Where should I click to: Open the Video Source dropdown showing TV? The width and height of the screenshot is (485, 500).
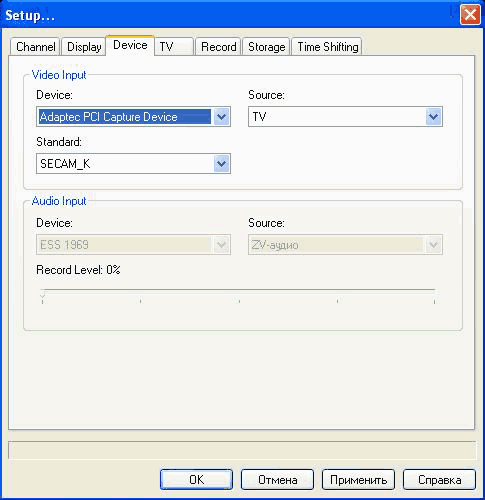345,117
